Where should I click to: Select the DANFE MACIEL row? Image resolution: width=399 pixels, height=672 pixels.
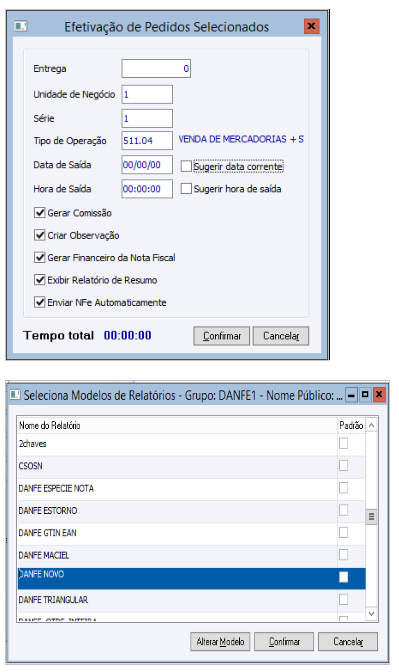192,555
